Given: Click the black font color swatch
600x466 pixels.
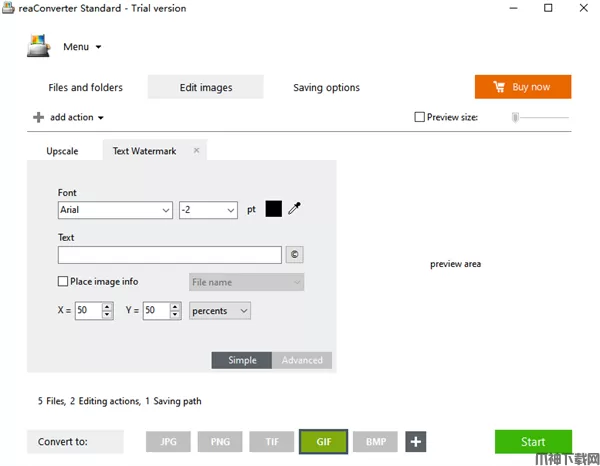Looking at the screenshot, I should click(x=273, y=209).
